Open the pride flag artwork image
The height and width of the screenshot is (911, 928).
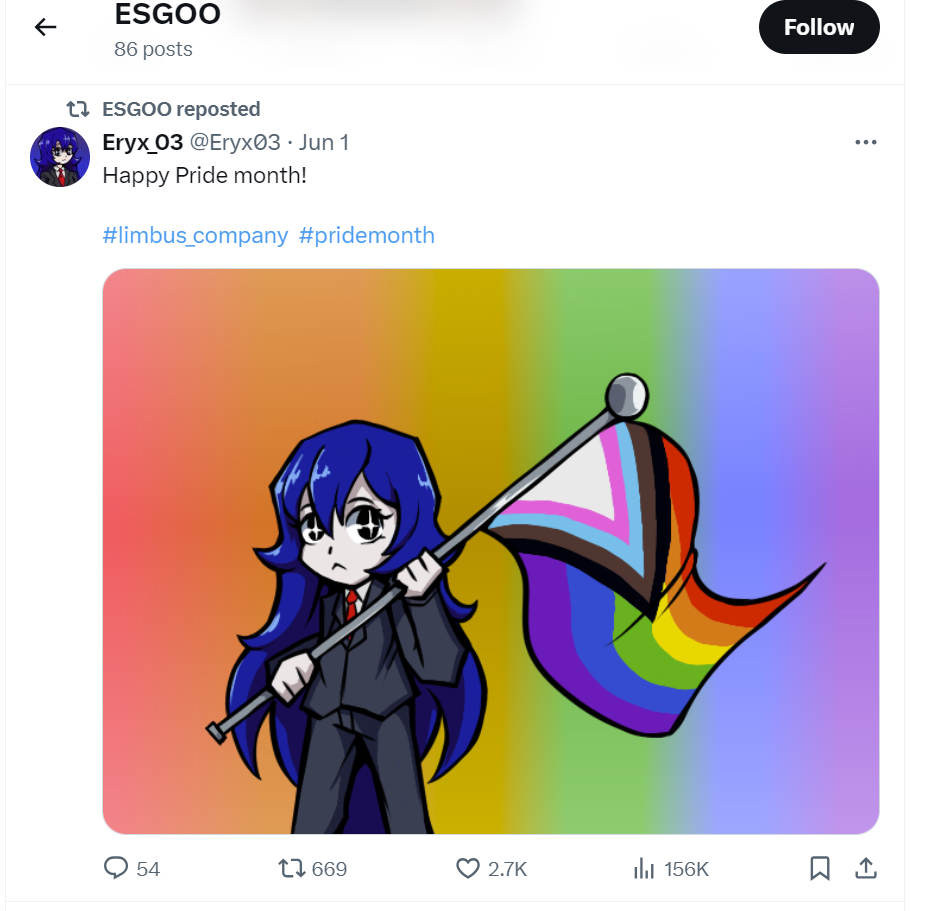[491, 551]
